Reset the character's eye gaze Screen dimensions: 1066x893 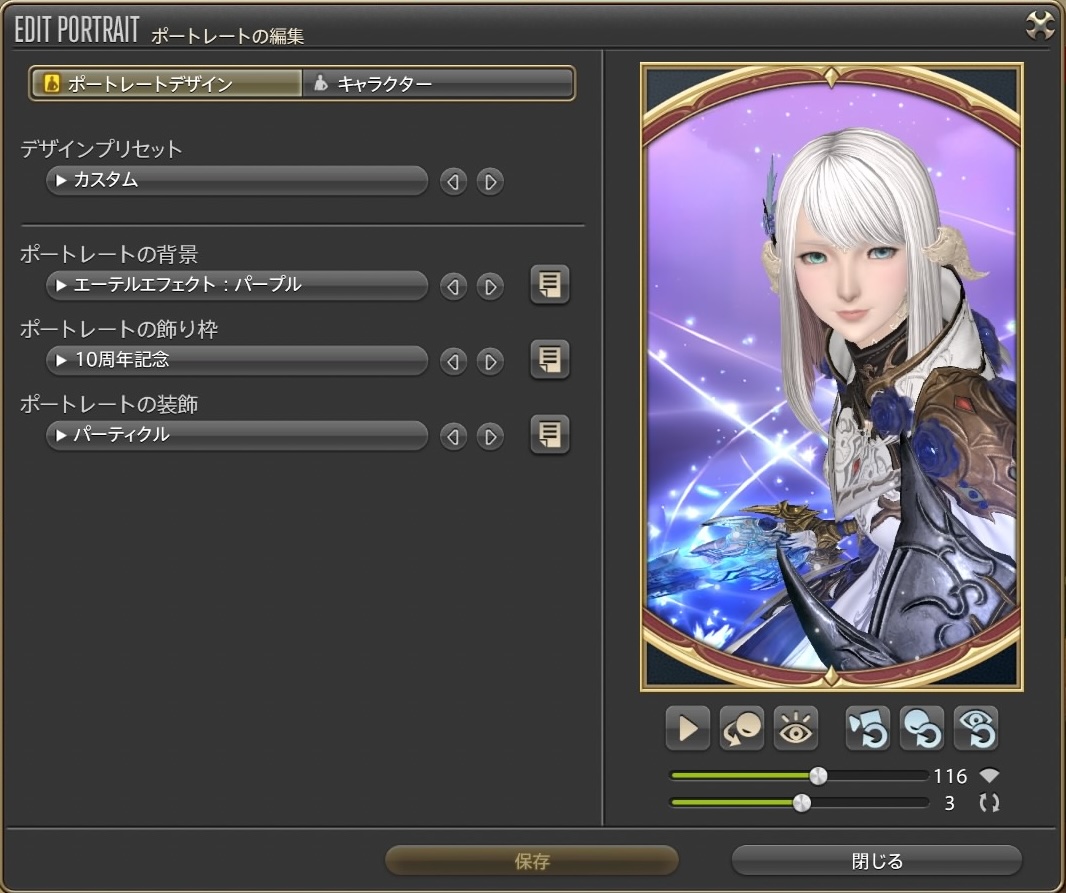[976, 729]
